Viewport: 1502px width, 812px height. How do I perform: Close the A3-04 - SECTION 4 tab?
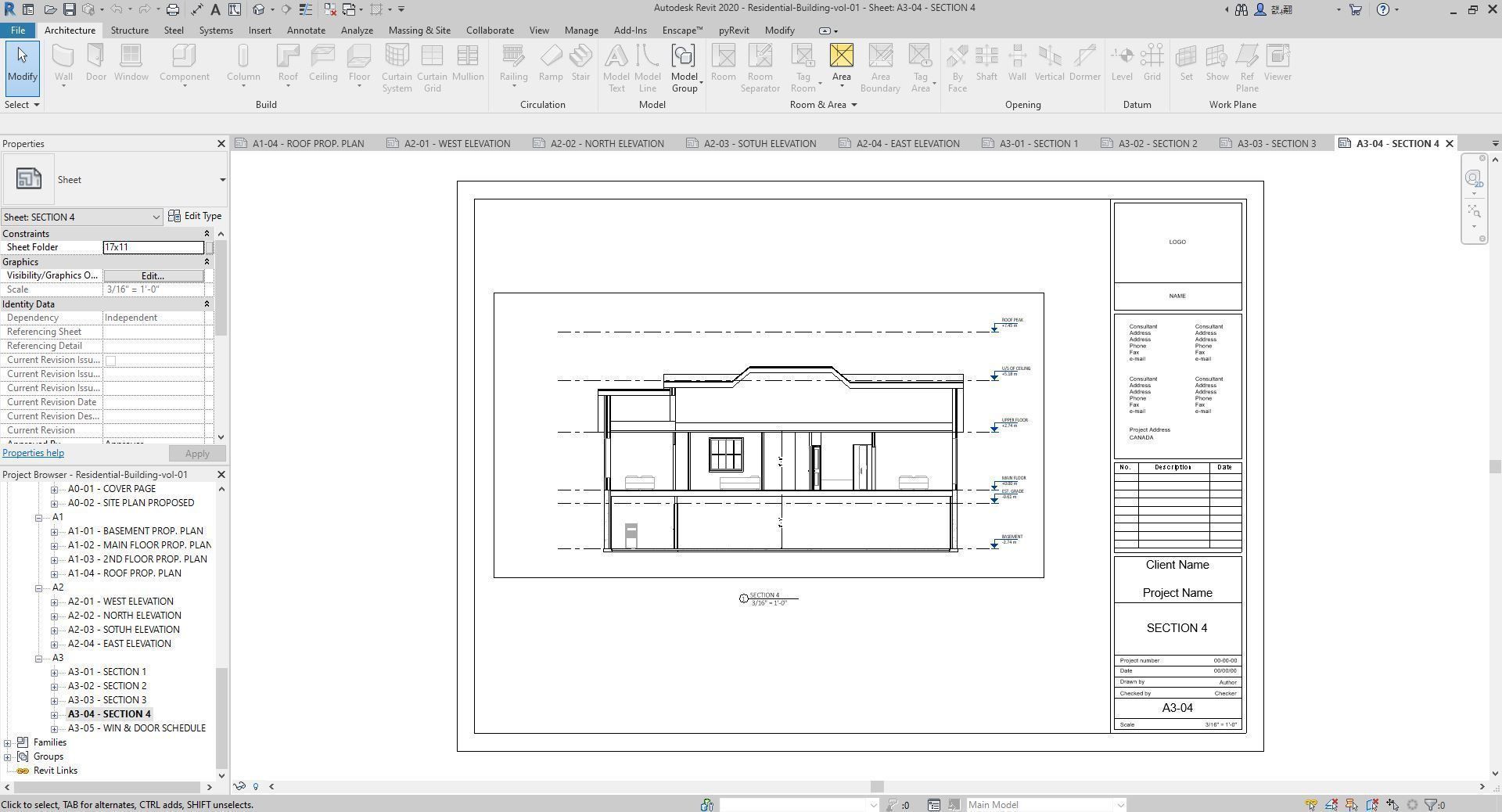pyautogui.click(x=1449, y=144)
